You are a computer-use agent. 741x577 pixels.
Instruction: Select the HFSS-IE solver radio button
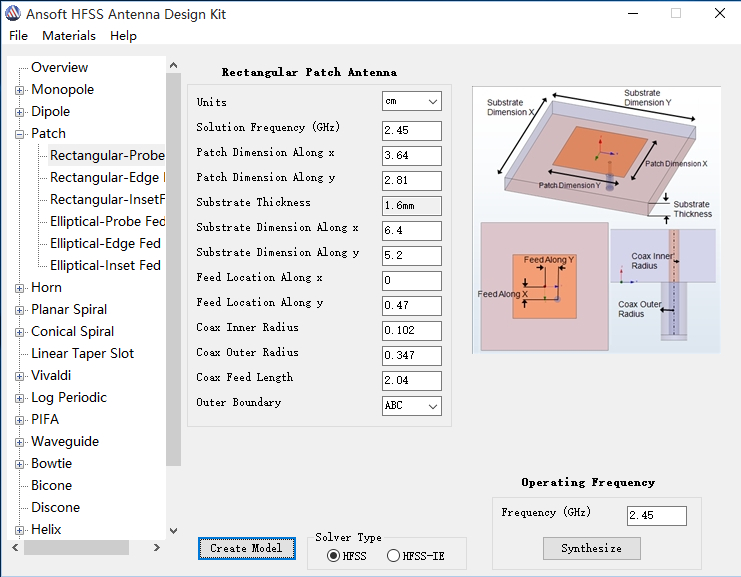[x=393, y=556]
